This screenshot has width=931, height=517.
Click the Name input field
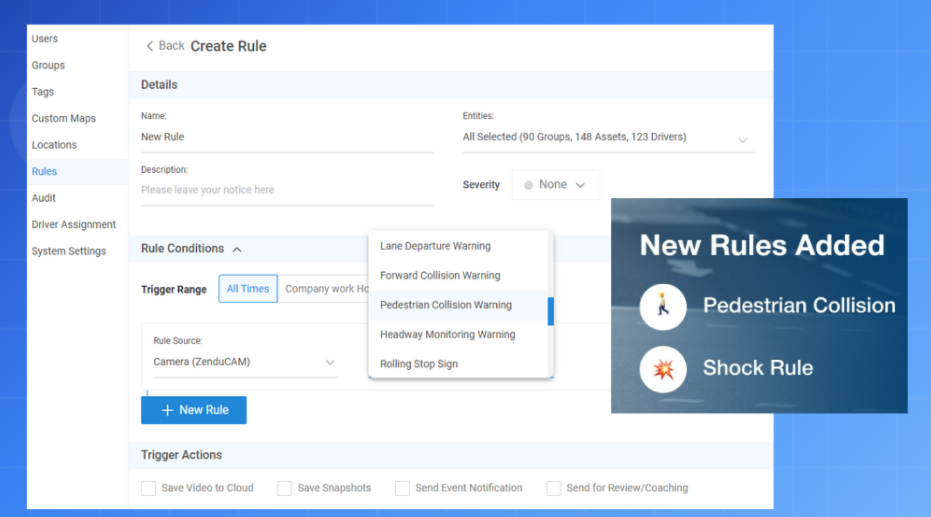(286, 137)
